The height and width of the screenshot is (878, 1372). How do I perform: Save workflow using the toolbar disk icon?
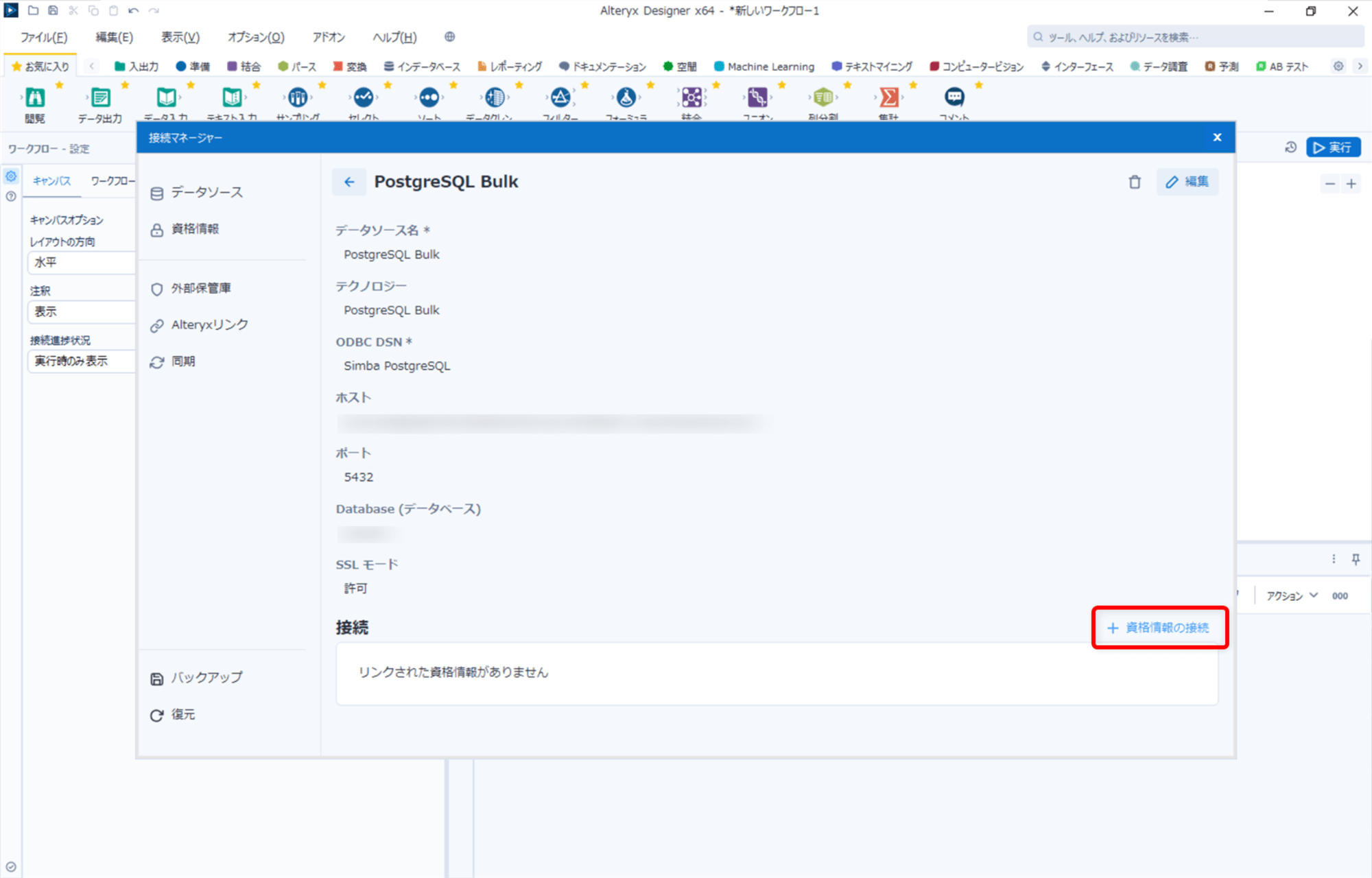(53, 10)
